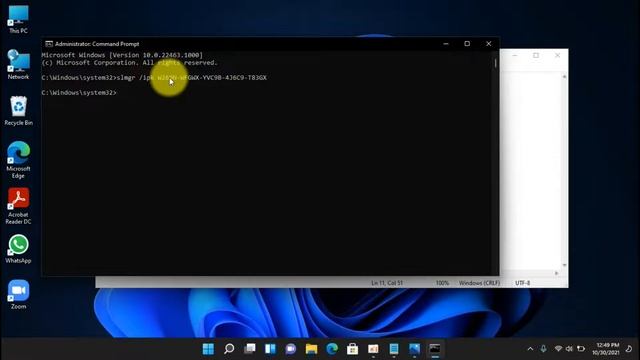Viewport: 640px width, 360px height.
Task: Click "UTF-8" encoding in Notepad status bar
Action: click(x=522, y=283)
